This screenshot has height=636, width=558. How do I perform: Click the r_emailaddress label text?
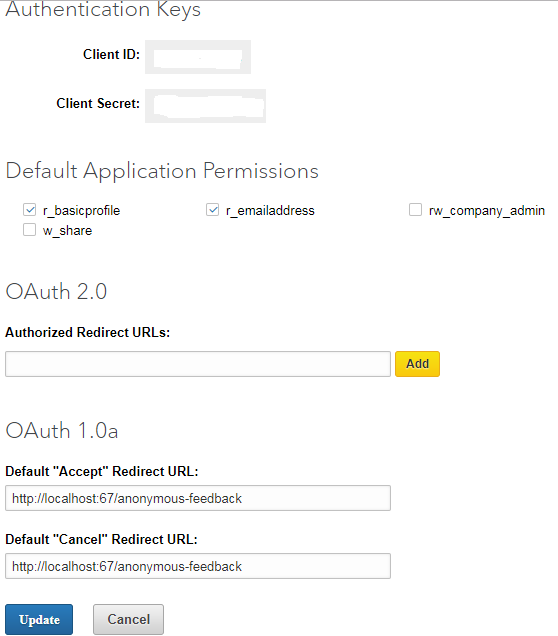(x=270, y=211)
